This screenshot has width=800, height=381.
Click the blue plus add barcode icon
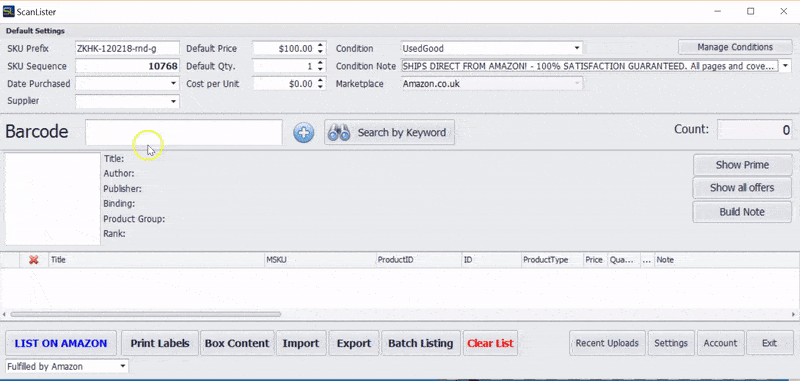click(x=304, y=133)
